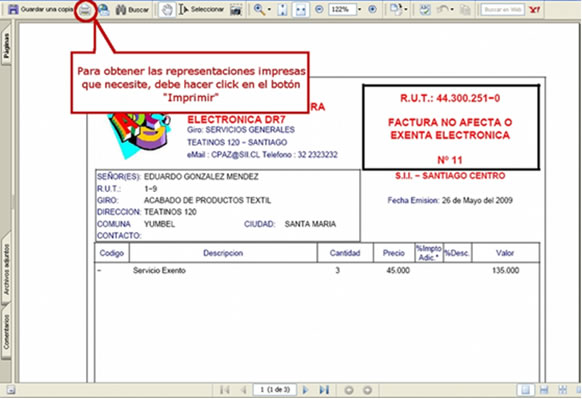Screen dimensions: 582x399
Task: Click the zoom out minus button
Action: coord(319,10)
